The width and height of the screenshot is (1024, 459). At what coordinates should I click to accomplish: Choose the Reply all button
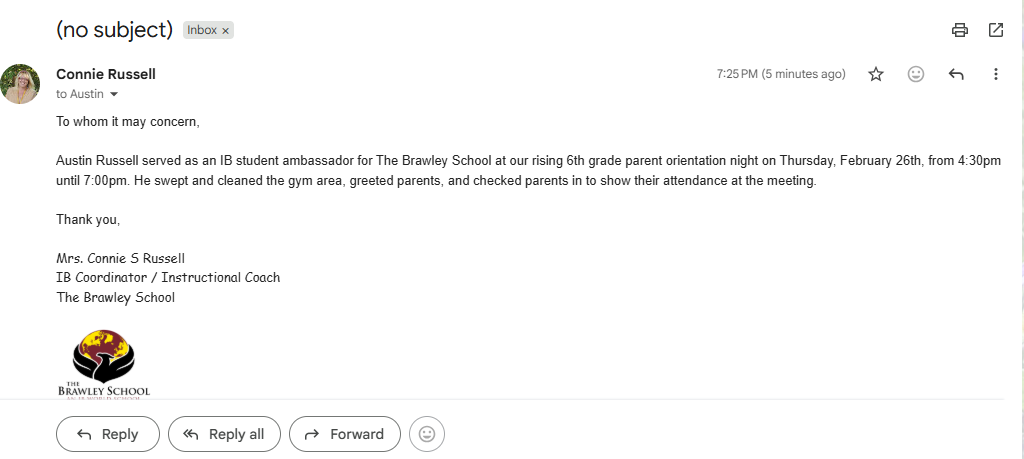click(x=224, y=434)
